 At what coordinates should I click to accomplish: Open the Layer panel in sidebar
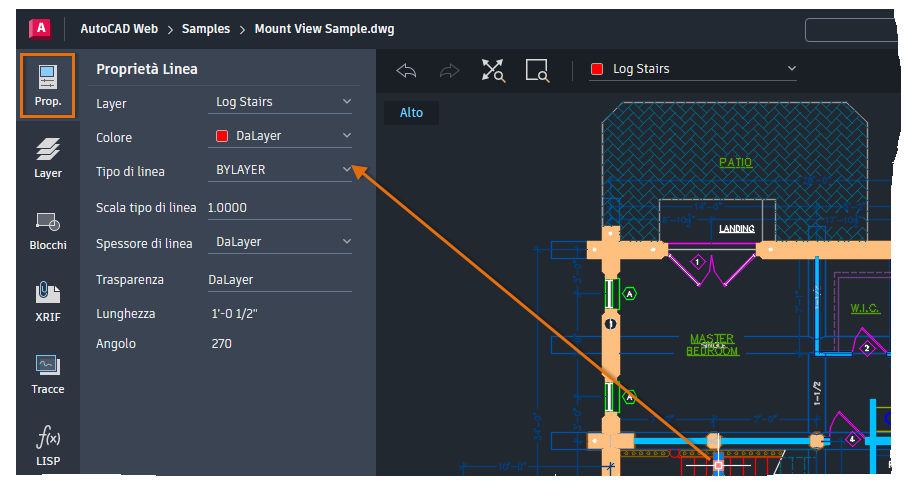pyautogui.click(x=47, y=158)
